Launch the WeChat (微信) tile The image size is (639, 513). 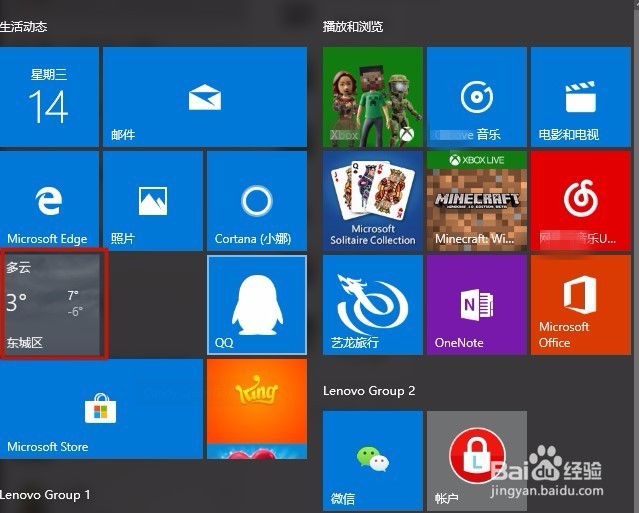click(x=372, y=460)
